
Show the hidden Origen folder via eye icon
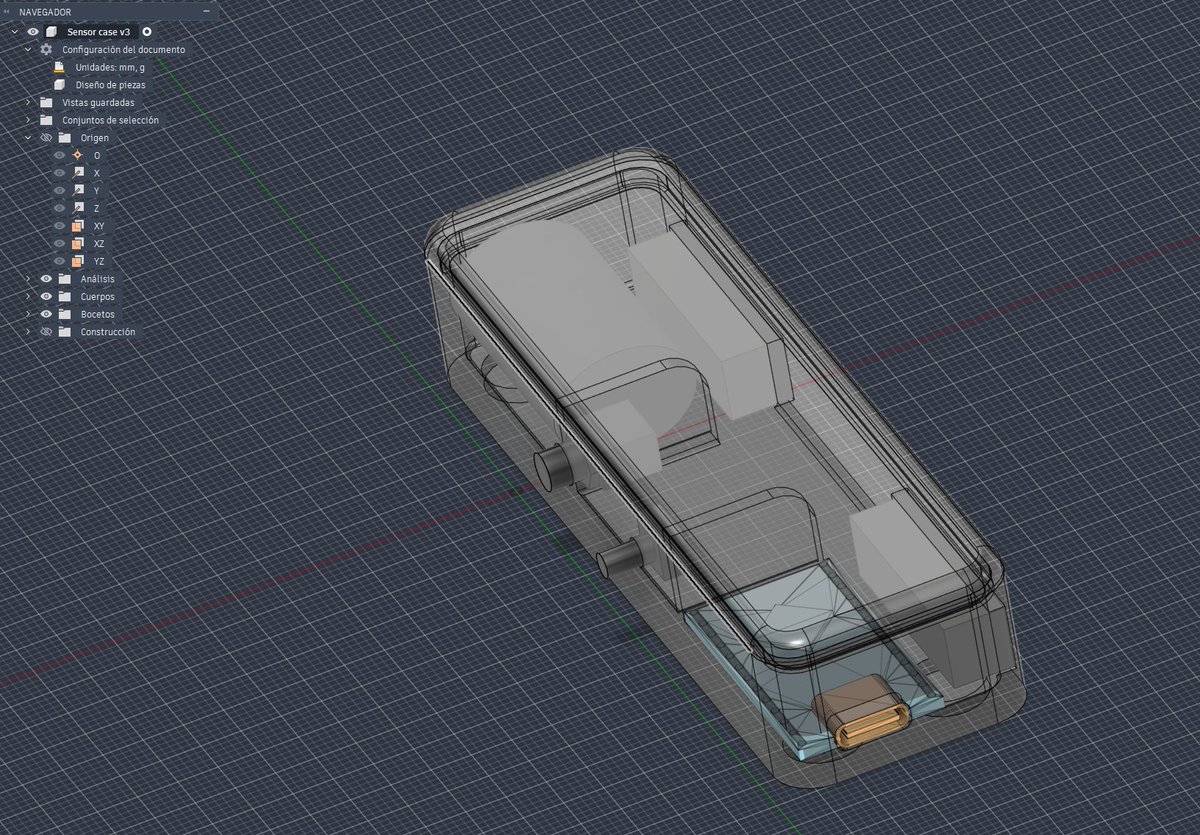point(46,137)
